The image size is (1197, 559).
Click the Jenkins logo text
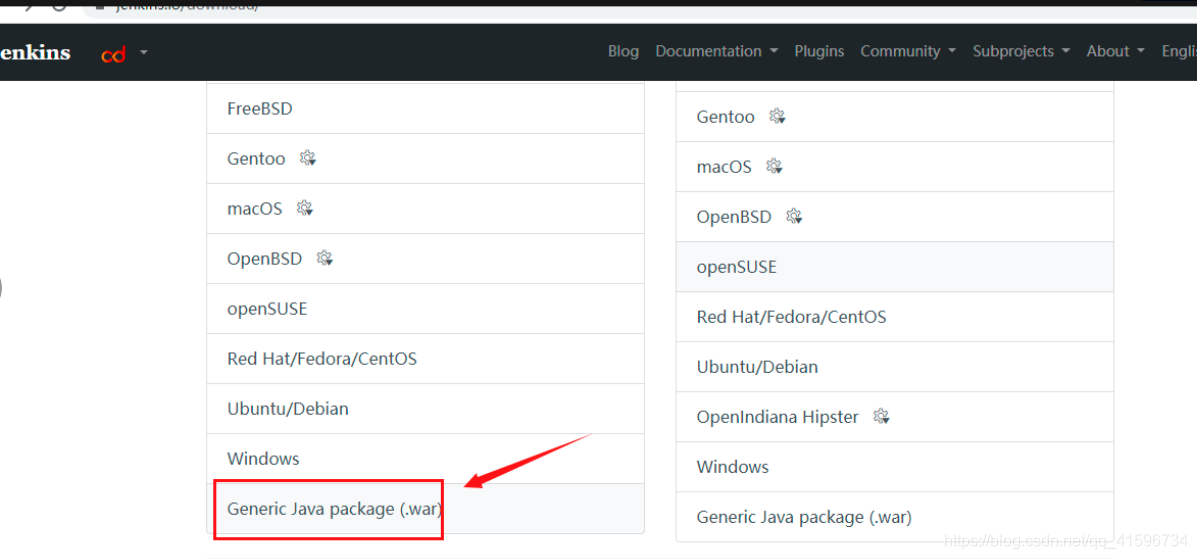35,53
